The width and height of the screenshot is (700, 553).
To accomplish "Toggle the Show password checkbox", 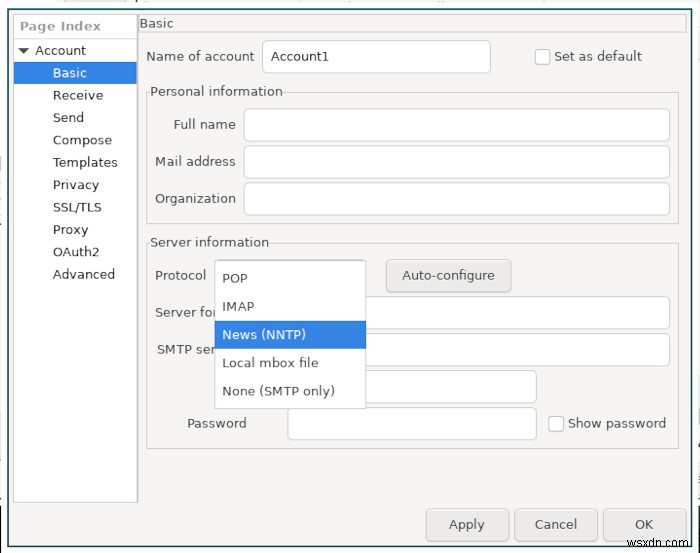I will (557, 424).
